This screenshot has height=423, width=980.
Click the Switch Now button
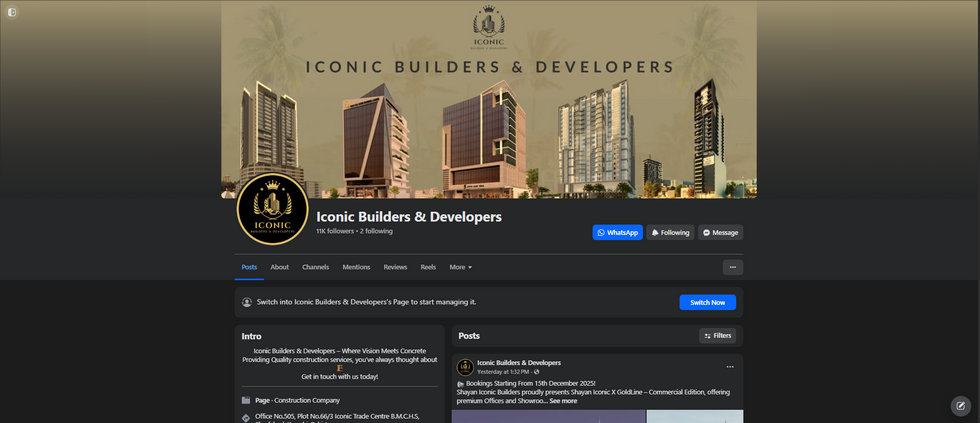pyautogui.click(x=708, y=302)
